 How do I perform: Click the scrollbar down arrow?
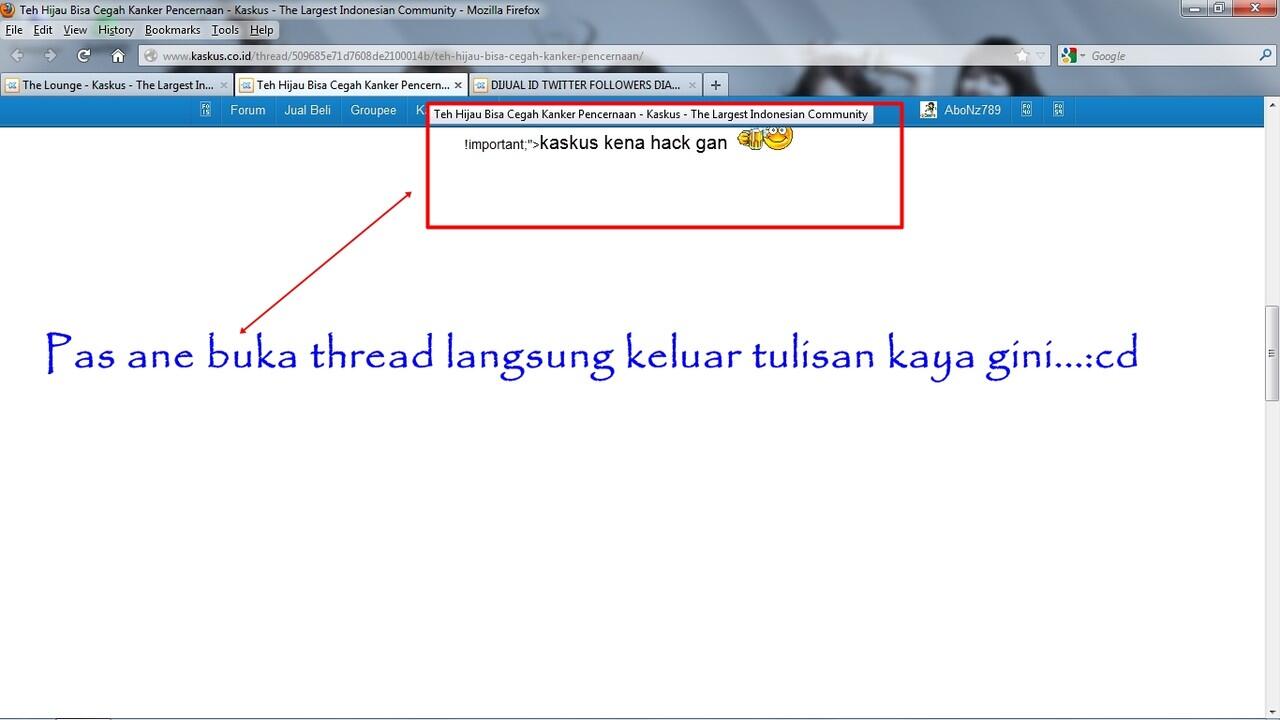coord(1272,711)
